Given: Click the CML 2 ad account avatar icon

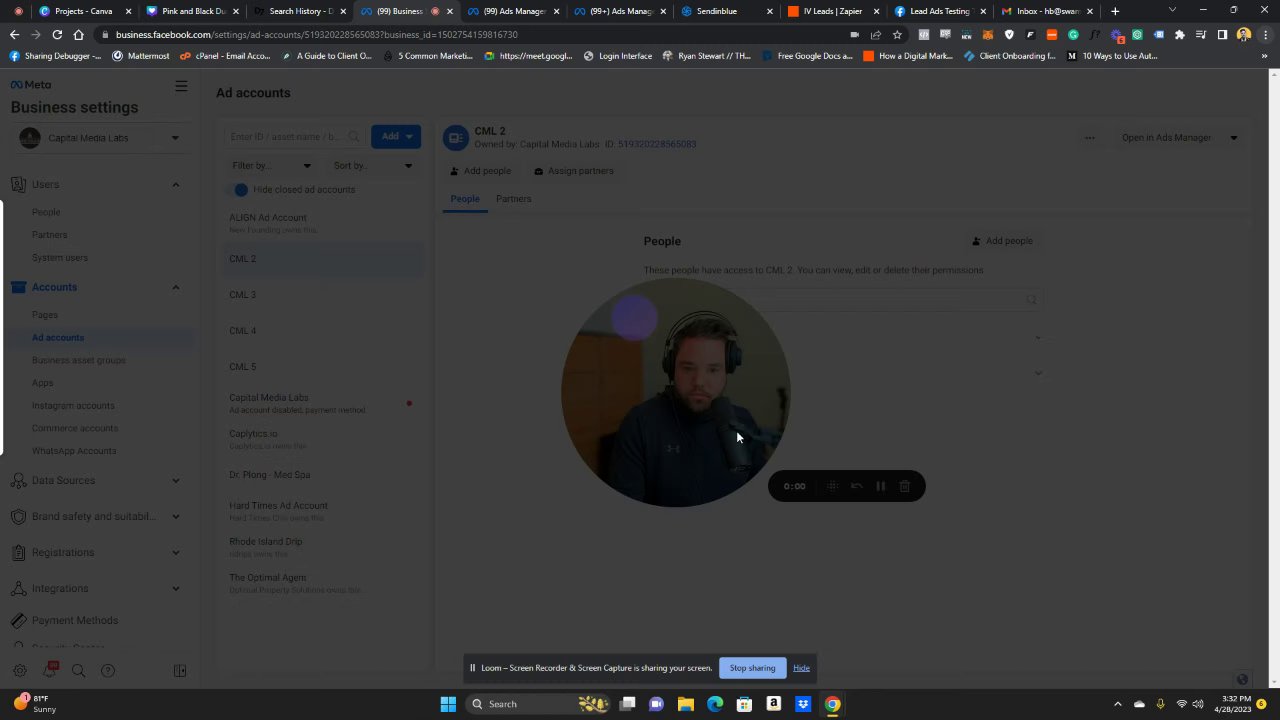Looking at the screenshot, I should [456, 138].
